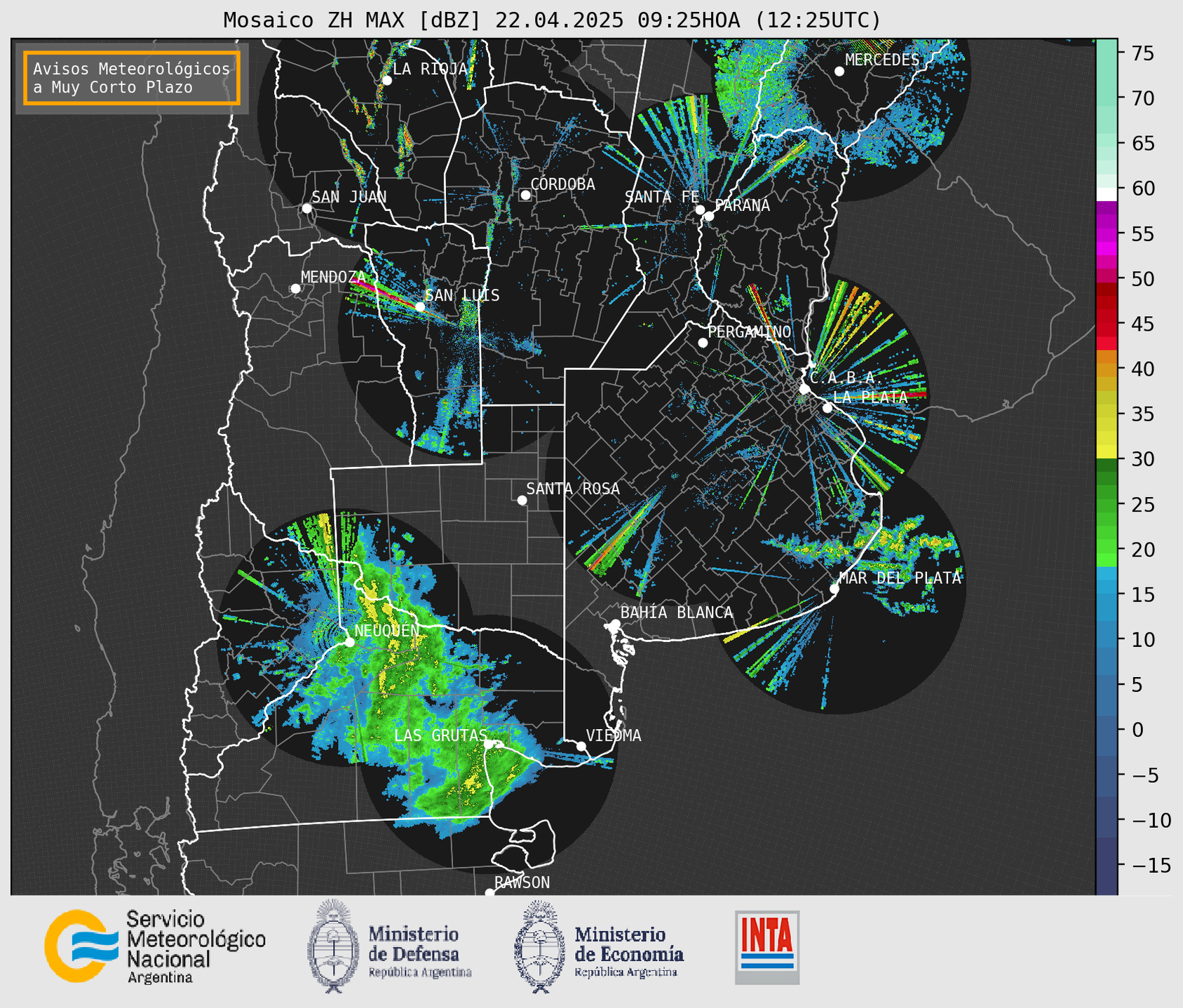Click the VIEDMA label text
Viewport: 1183px width, 1008px height.
pyautogui.click(x=614, y=735)
